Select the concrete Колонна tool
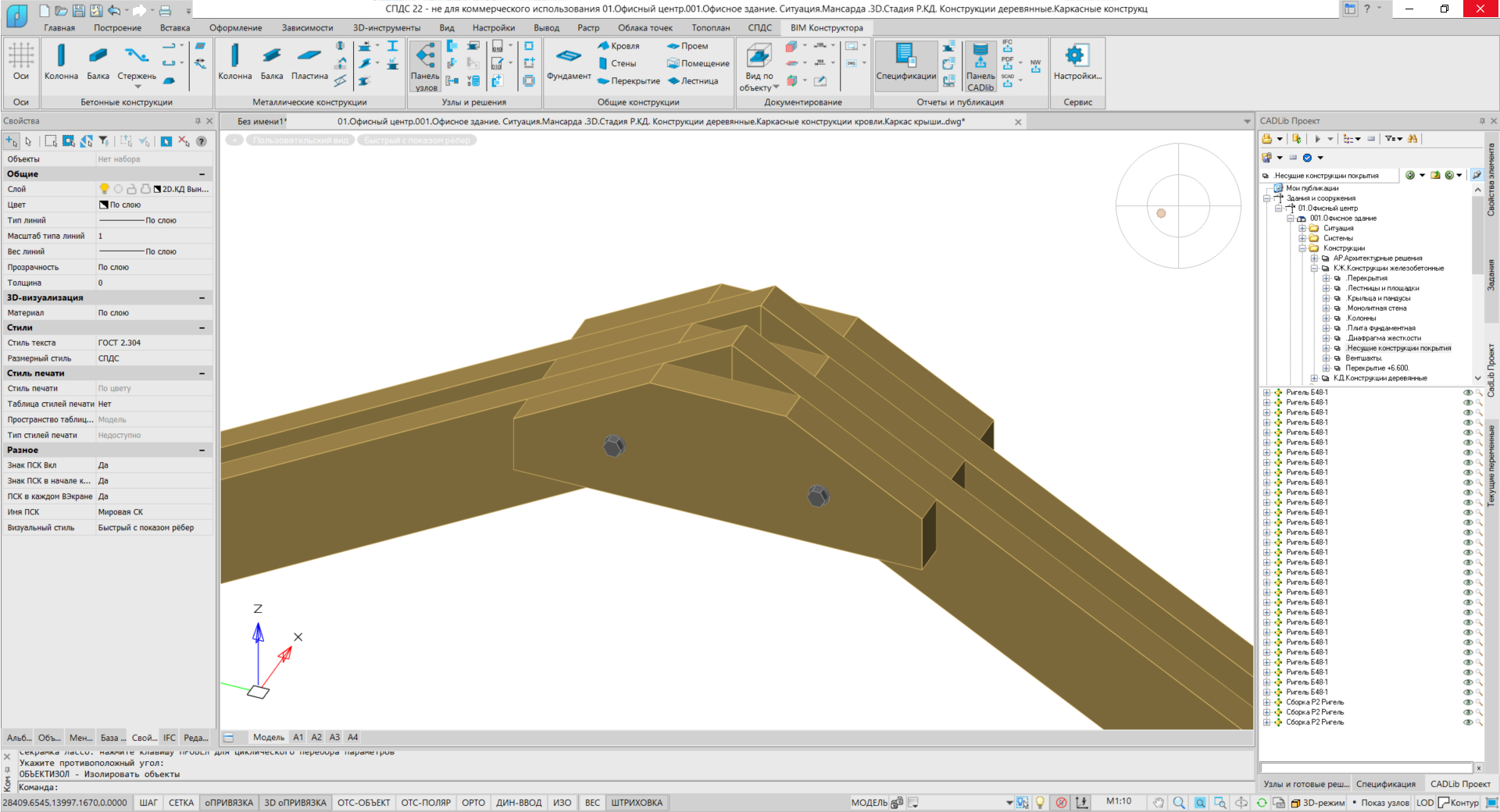 tap(61, 56)
